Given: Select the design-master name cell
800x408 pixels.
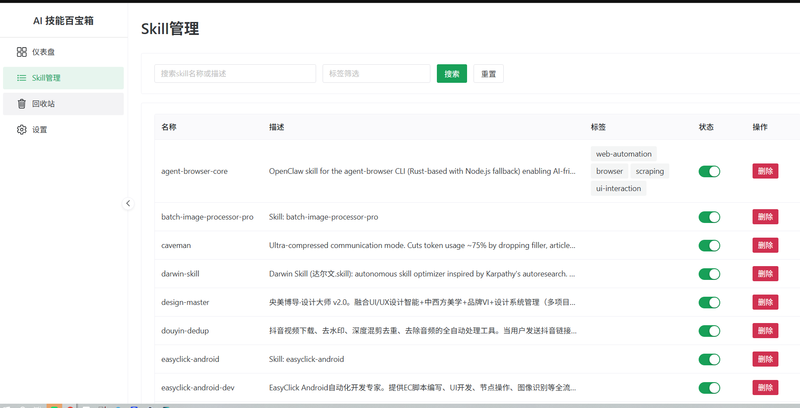Looking at the screenshot, I should pyautogui.click(x=185, y=302).
